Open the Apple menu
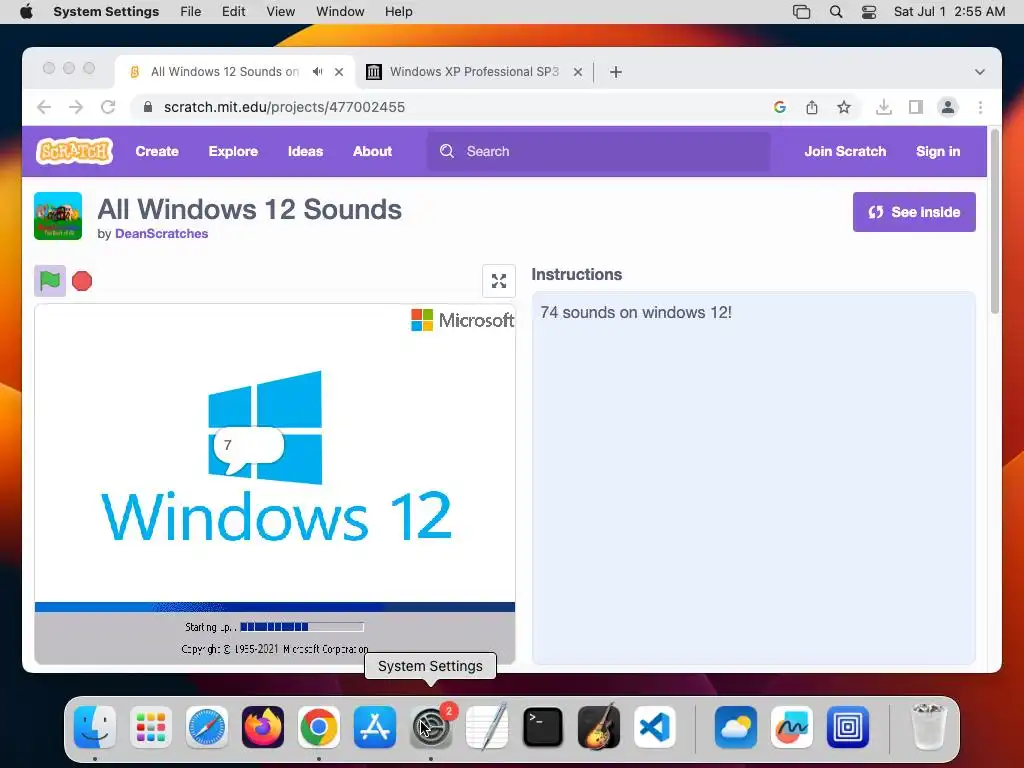This screenshot has height=768, width=1024. pyautogui.click(x=26, y=12)
